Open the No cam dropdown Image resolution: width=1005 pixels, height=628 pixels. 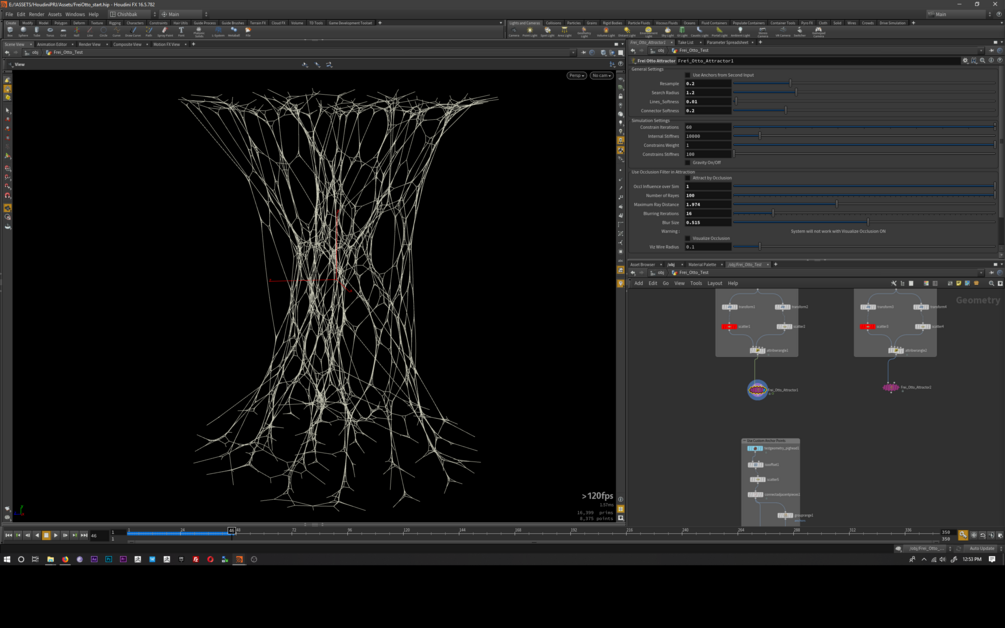click(x=601, y=75)
